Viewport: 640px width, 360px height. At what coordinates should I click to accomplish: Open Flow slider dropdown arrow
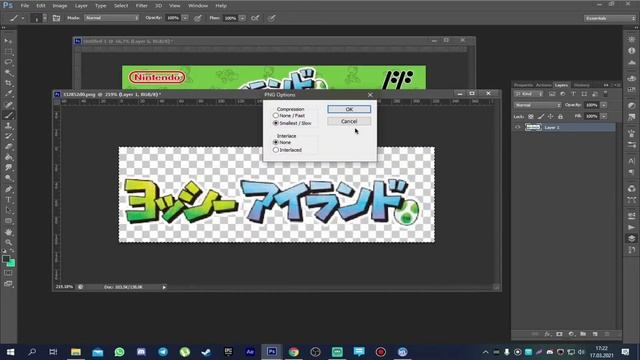(x=242, y=18)
